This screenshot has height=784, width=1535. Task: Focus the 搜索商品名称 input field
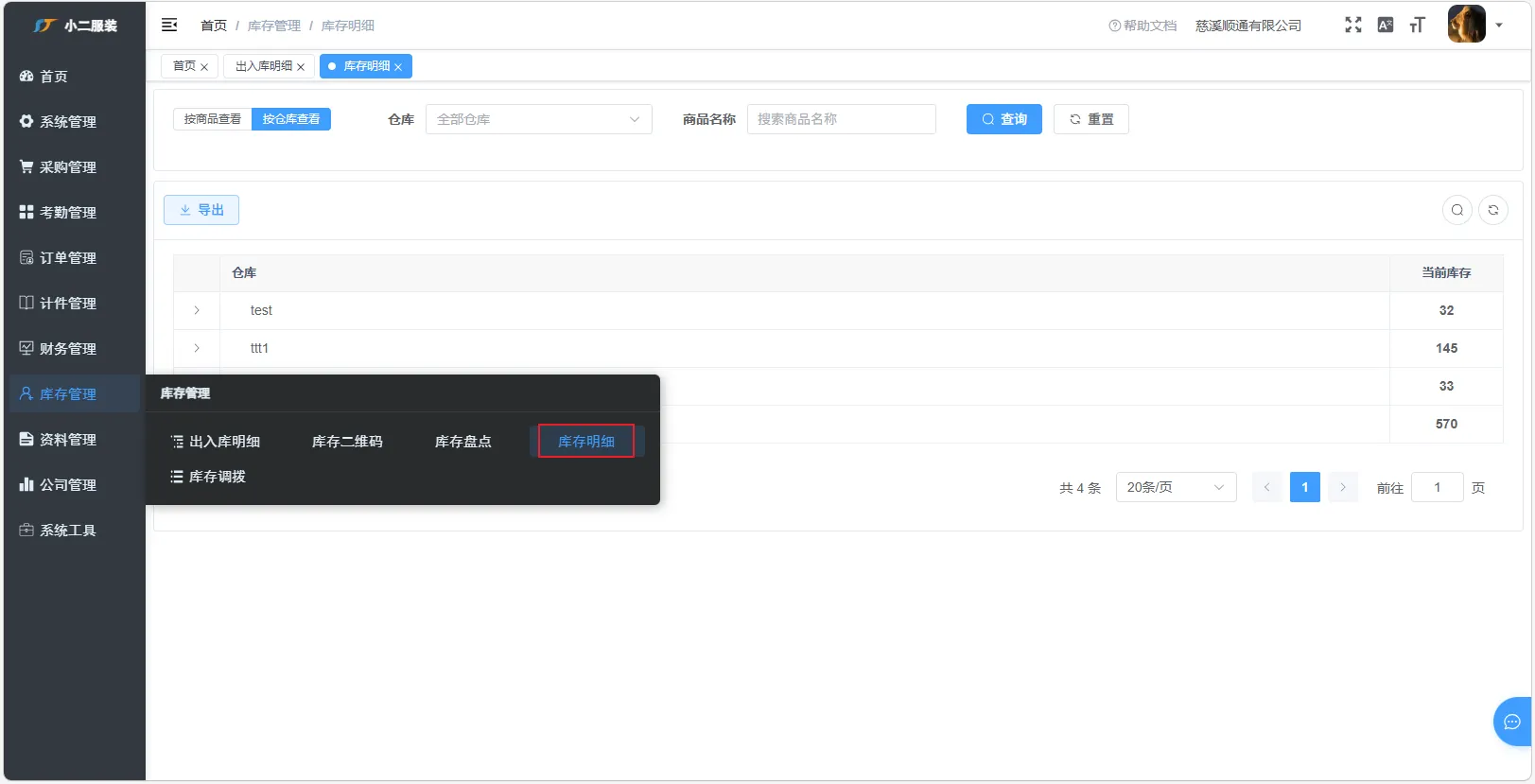click(x=842, y=119)
